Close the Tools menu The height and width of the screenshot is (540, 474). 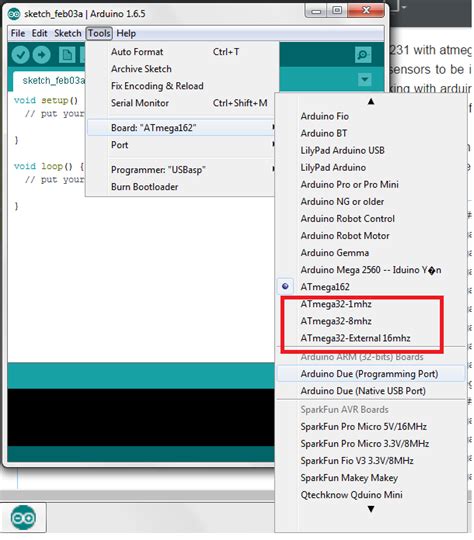(x=99, y=33)
